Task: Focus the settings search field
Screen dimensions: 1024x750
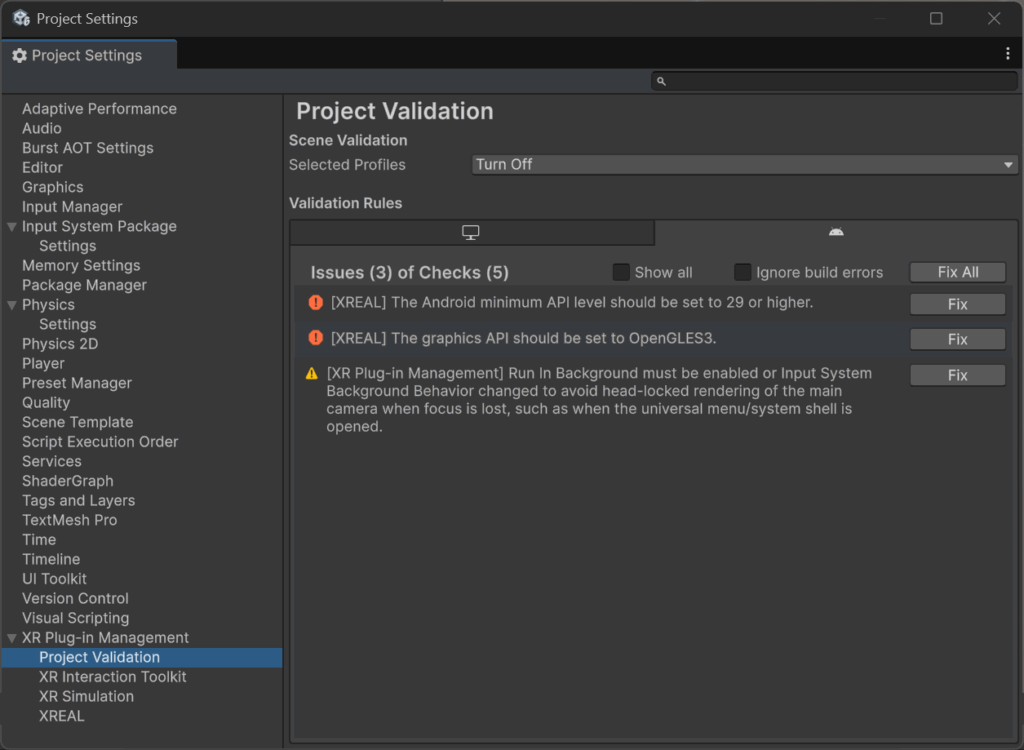Action: (x=835, y=81)
